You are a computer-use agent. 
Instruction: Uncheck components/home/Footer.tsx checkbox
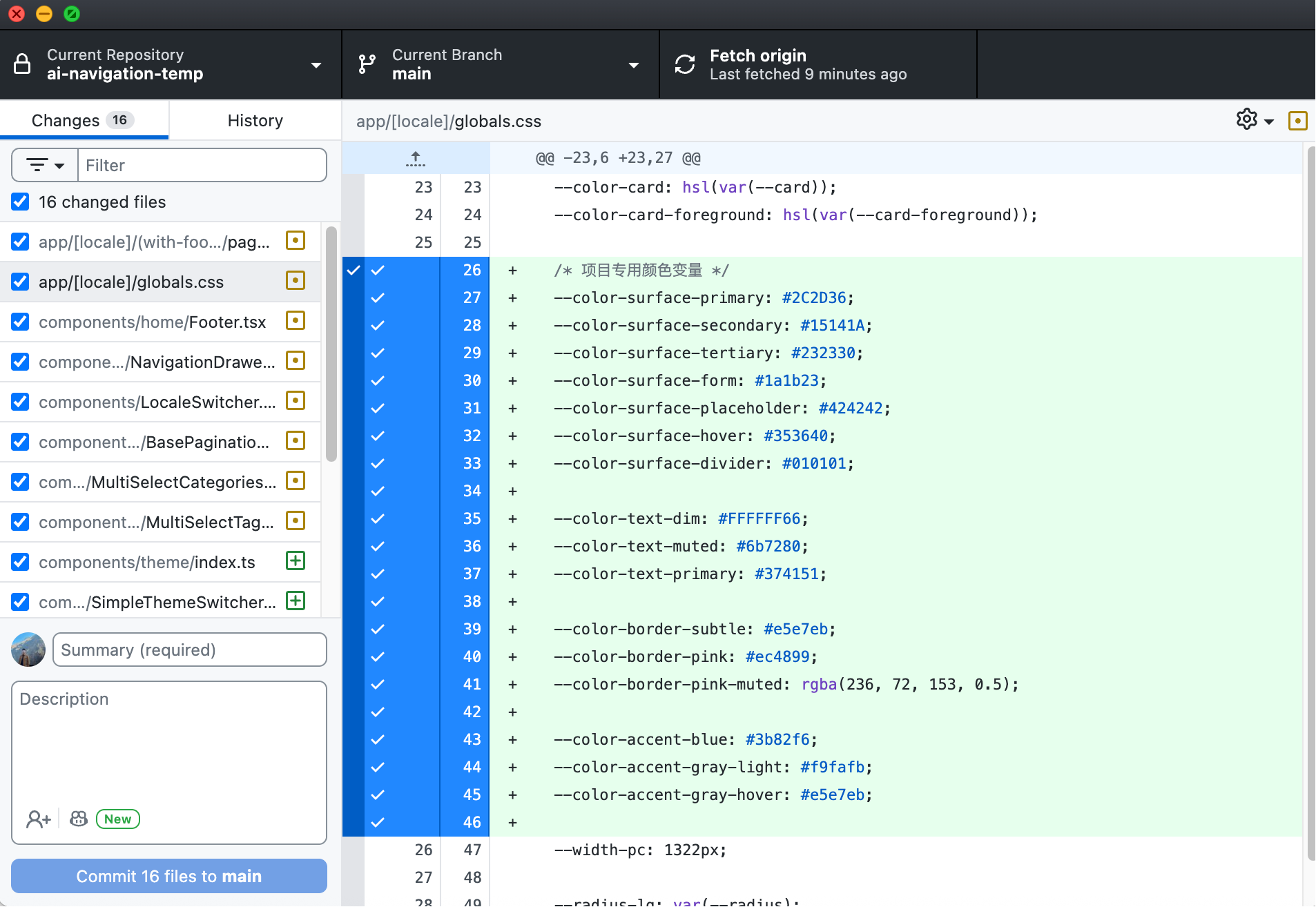pos(20,322)
